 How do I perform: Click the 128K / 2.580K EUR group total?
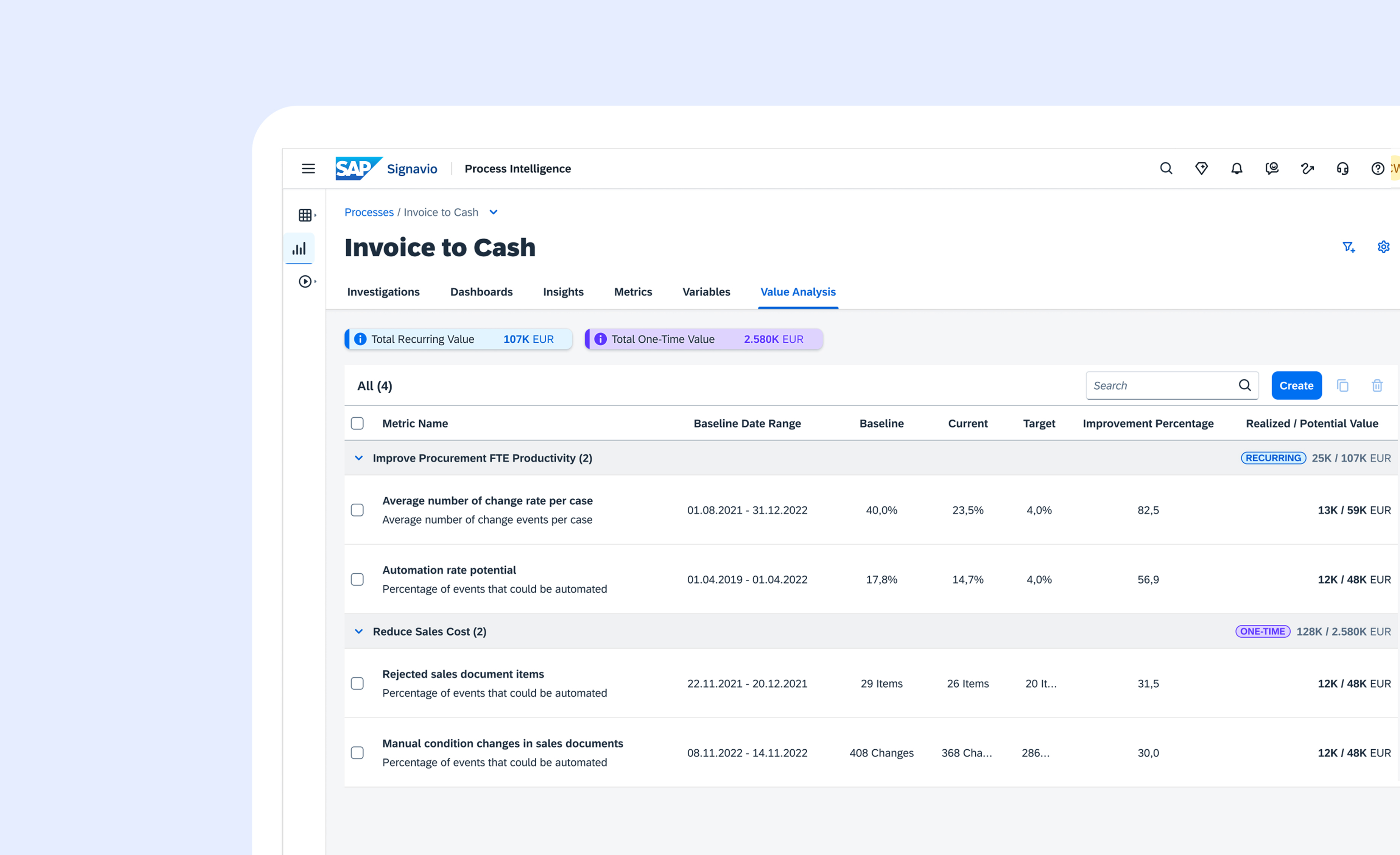(x=1343, y=632)
